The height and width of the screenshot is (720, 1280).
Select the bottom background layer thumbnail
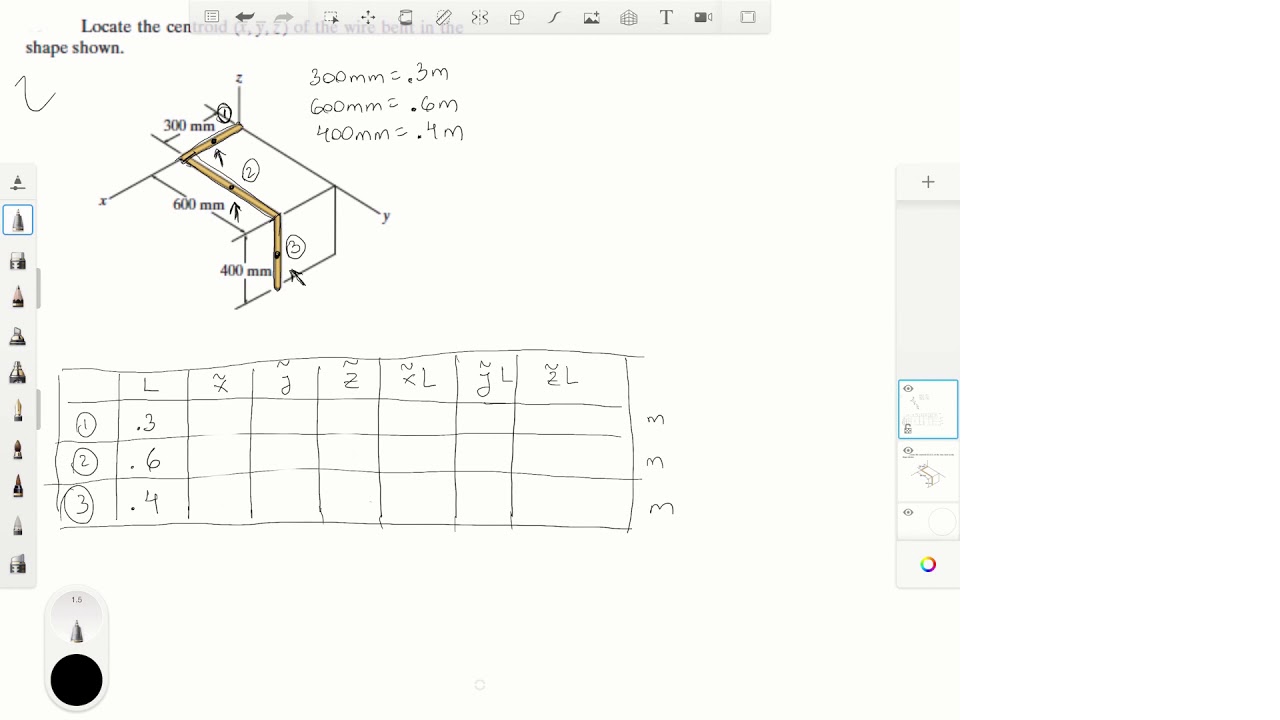(928, 521)
